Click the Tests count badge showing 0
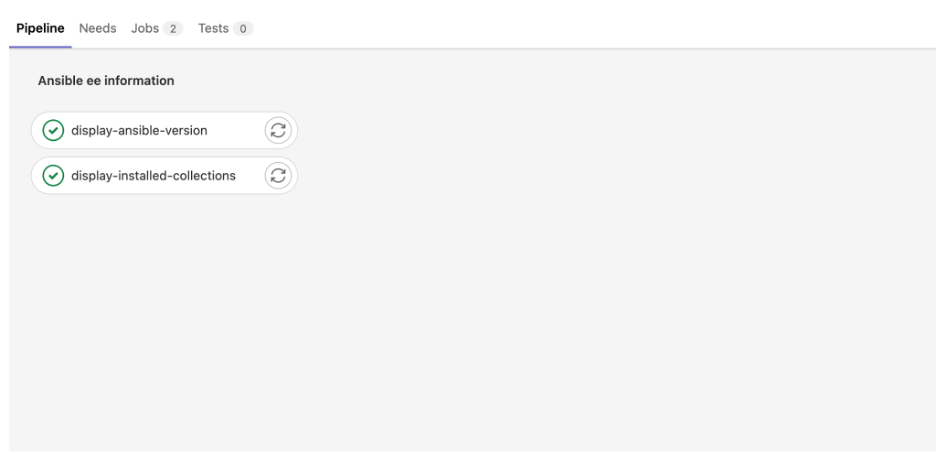Screen dimensions: 936x454 [x=242, y=29]
